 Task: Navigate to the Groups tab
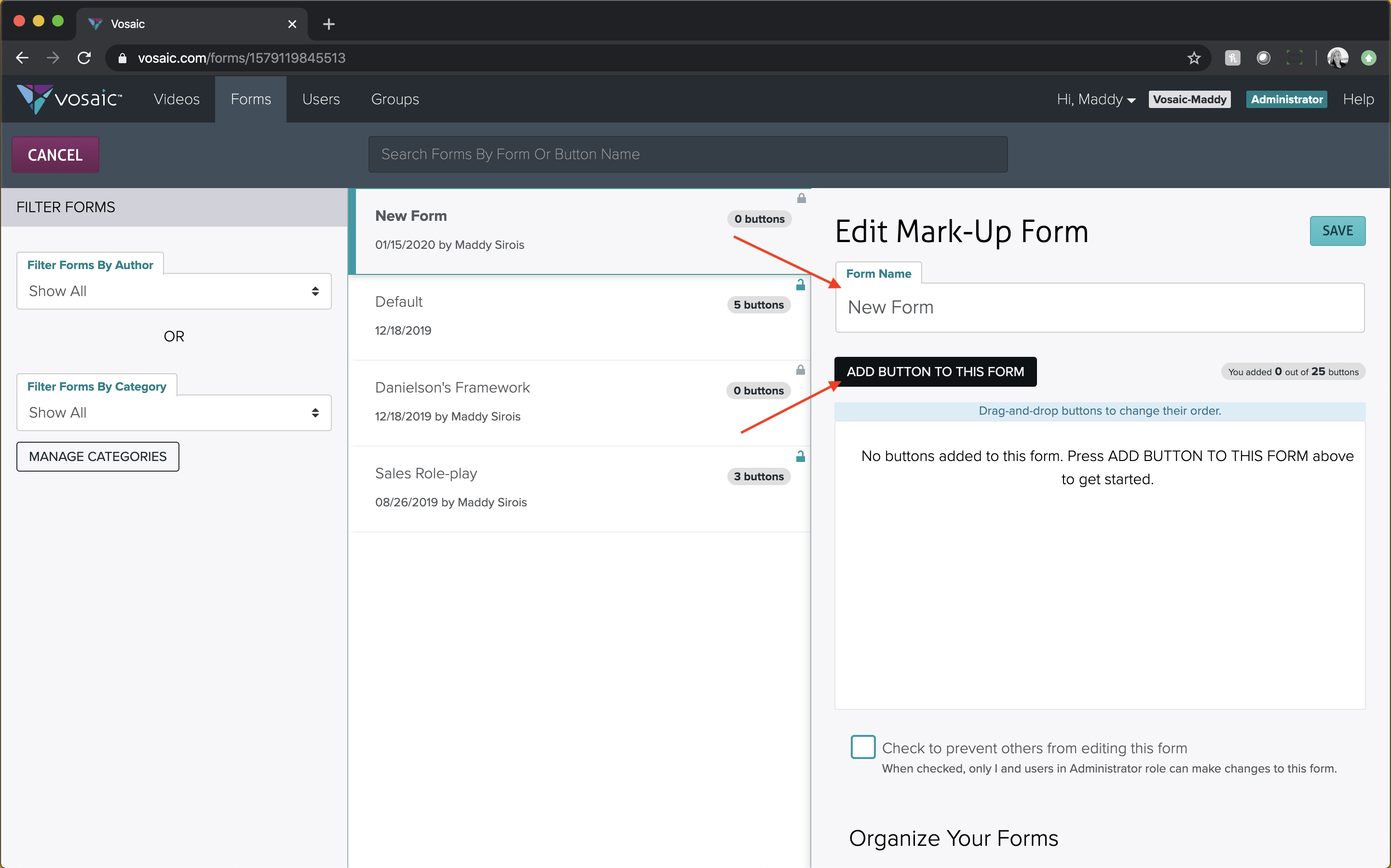395,99
